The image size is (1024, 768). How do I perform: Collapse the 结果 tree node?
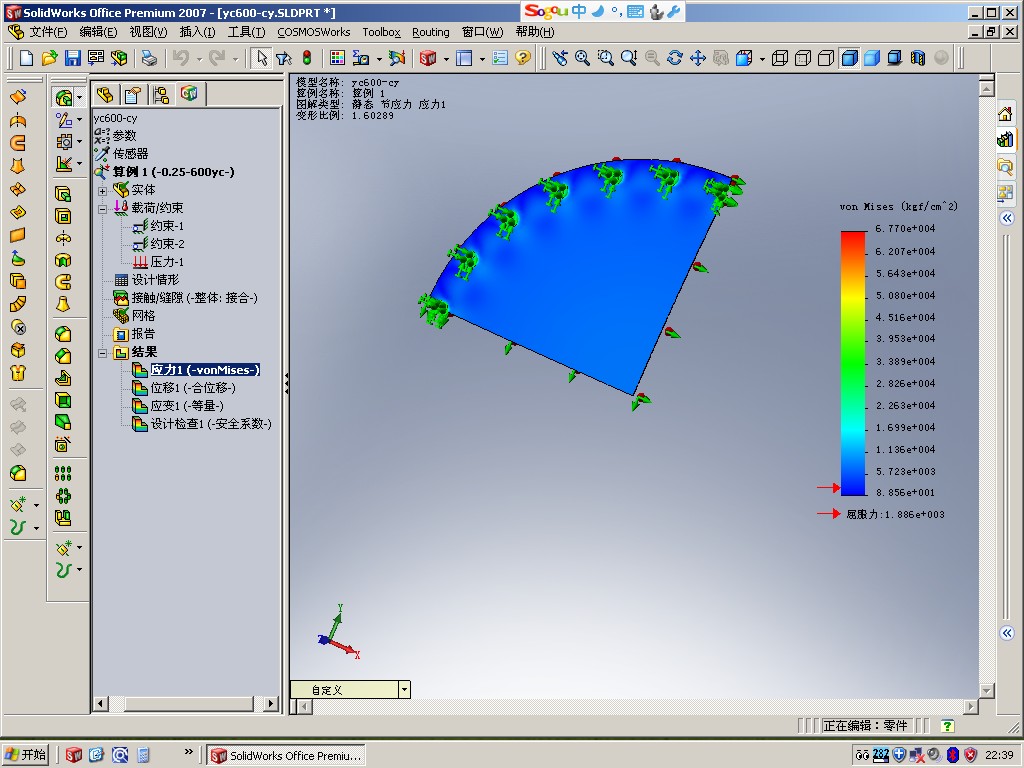coord(103,353)
